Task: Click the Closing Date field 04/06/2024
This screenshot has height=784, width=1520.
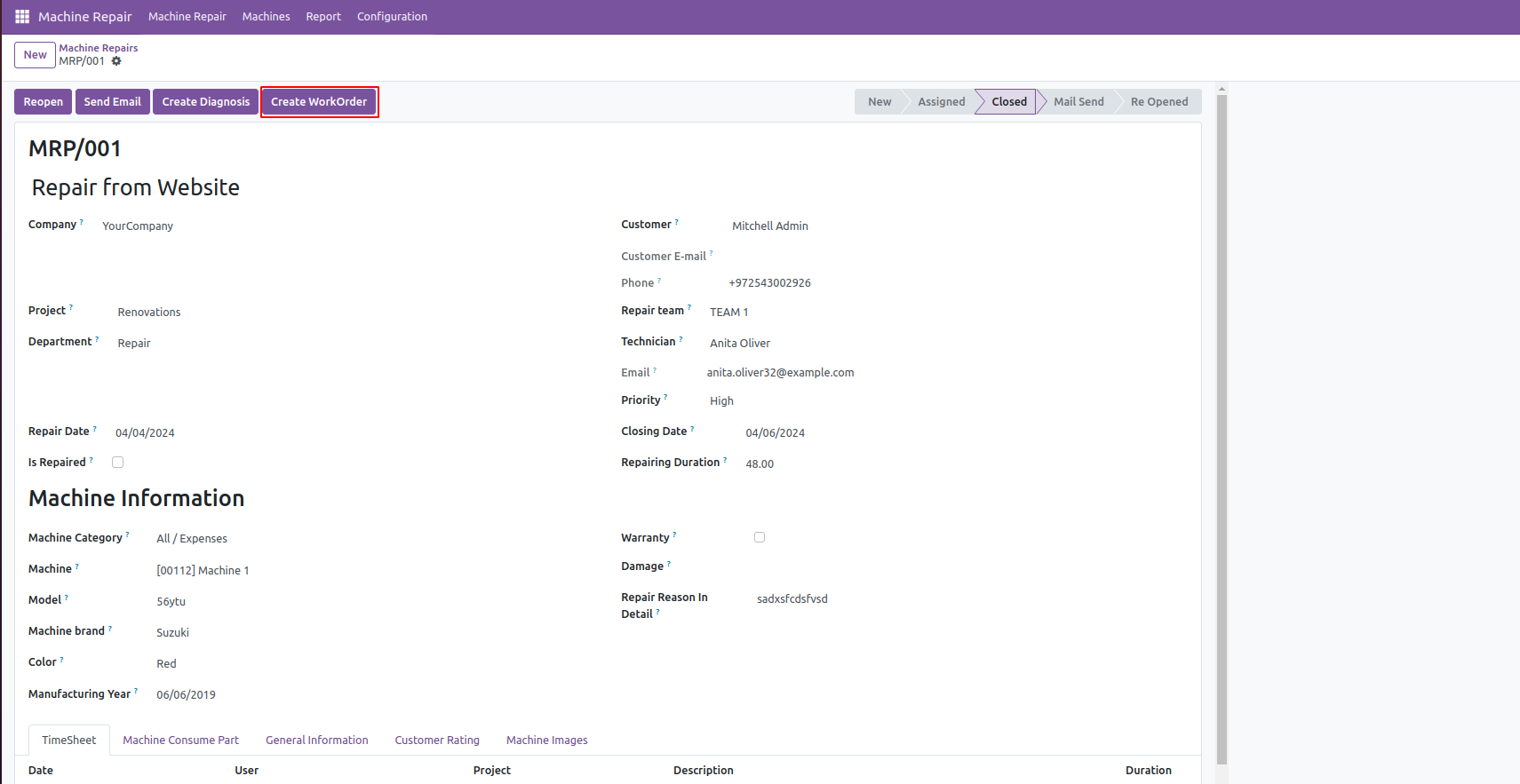Action: (776, 433)
